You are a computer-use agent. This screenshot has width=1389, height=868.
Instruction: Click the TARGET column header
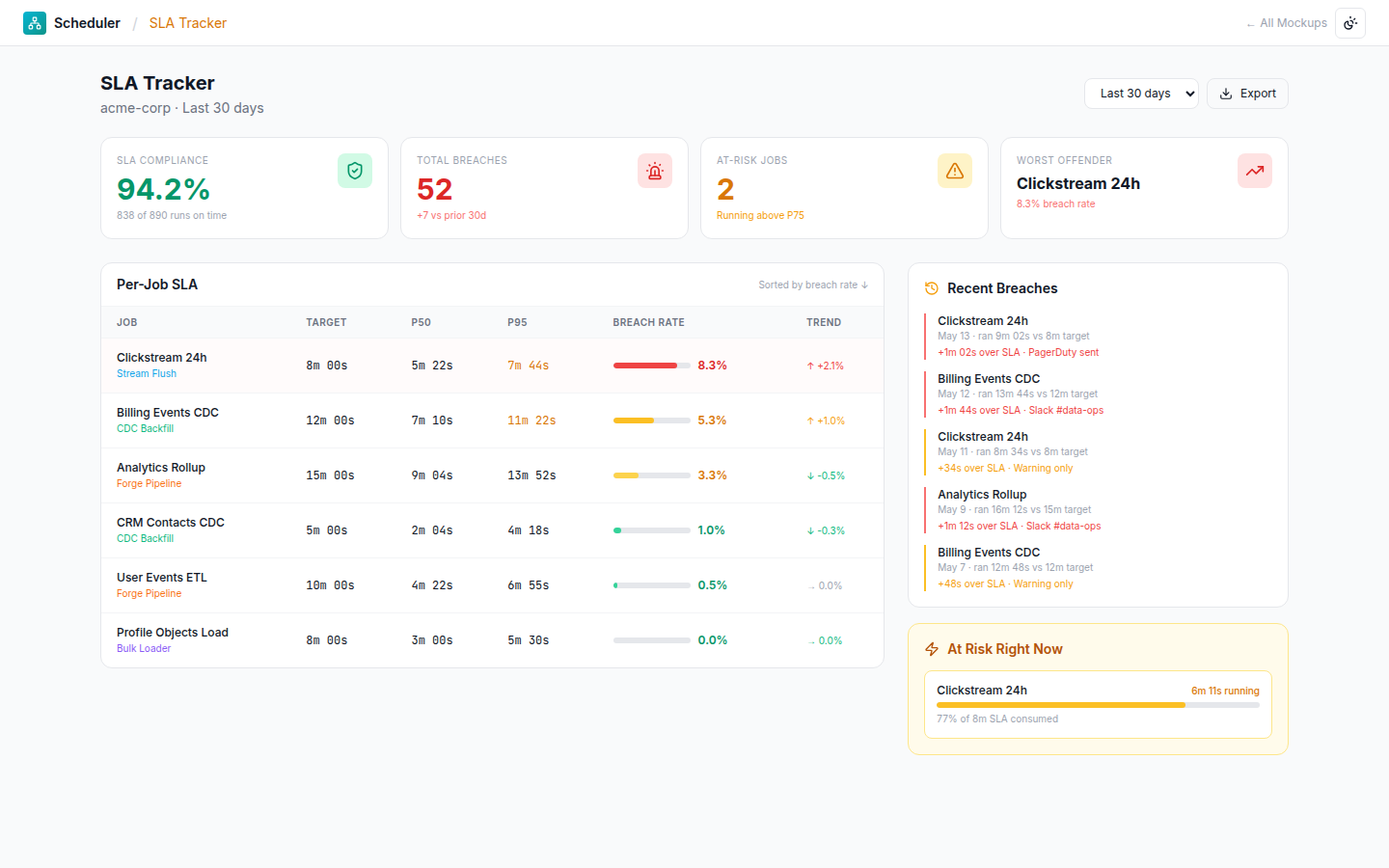(326, 322)
